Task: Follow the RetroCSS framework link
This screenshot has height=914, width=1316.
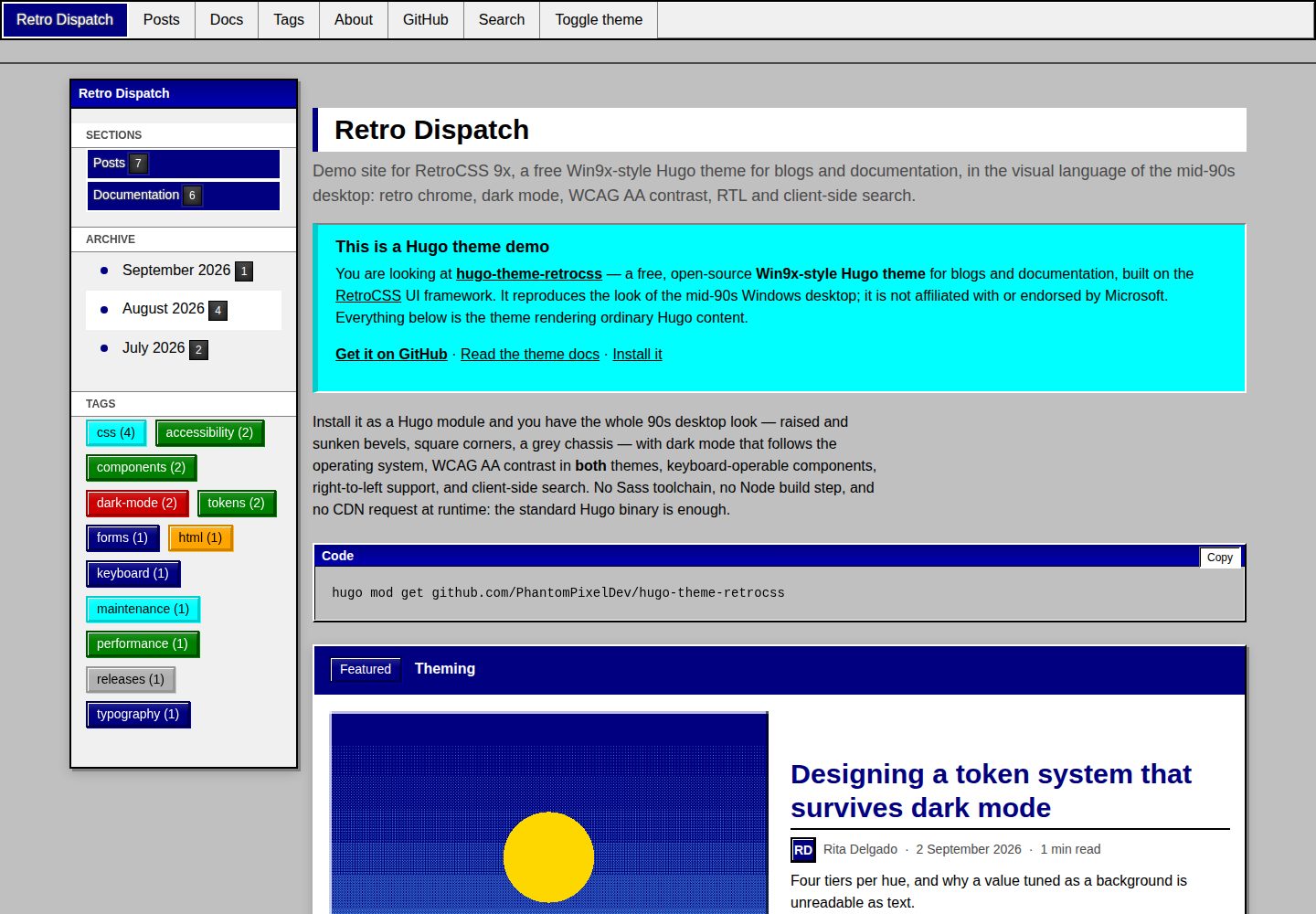Action: pyautogui.click(x=368, y=295)
